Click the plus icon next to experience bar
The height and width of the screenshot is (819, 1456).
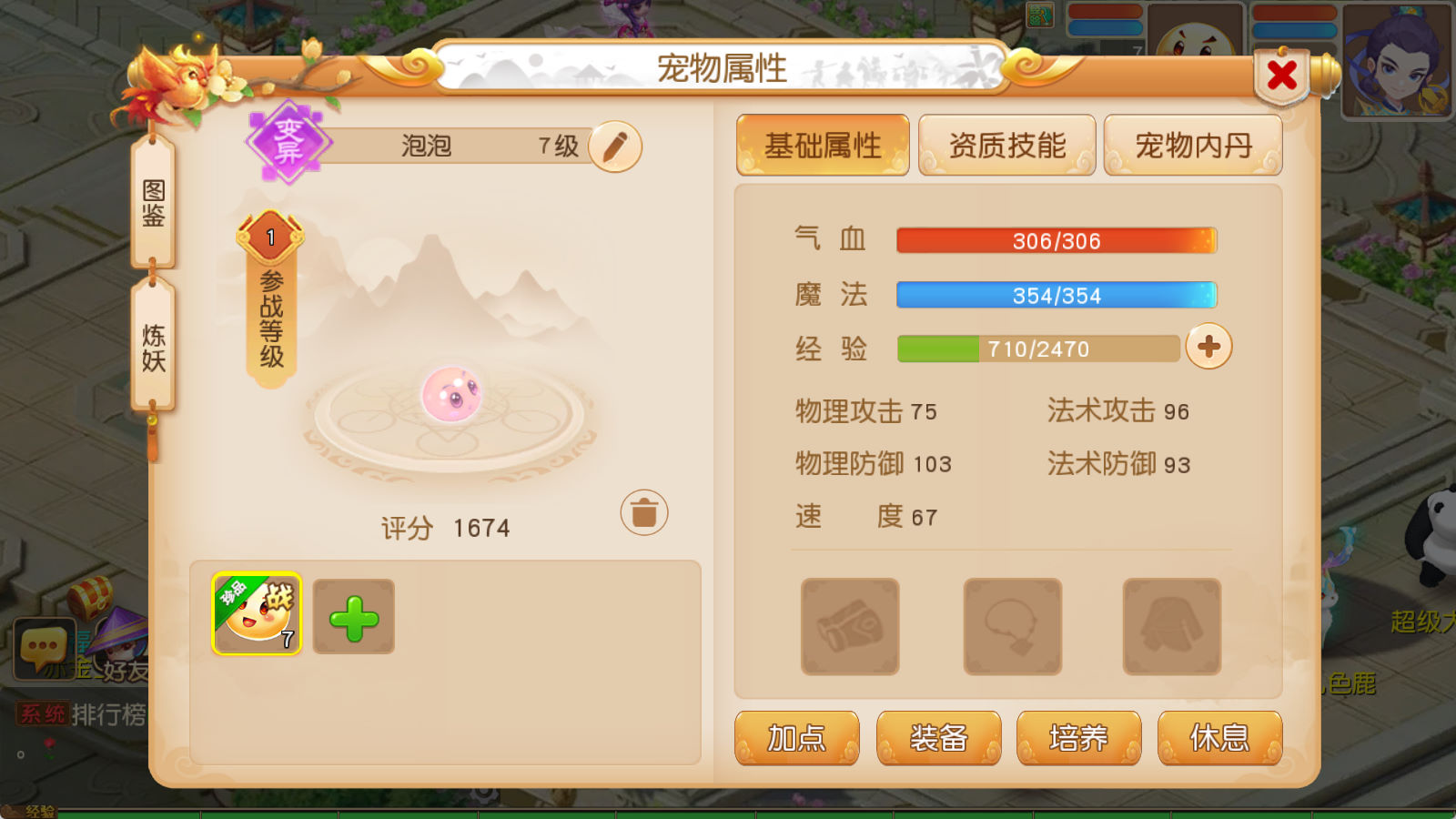point(1208,347)
